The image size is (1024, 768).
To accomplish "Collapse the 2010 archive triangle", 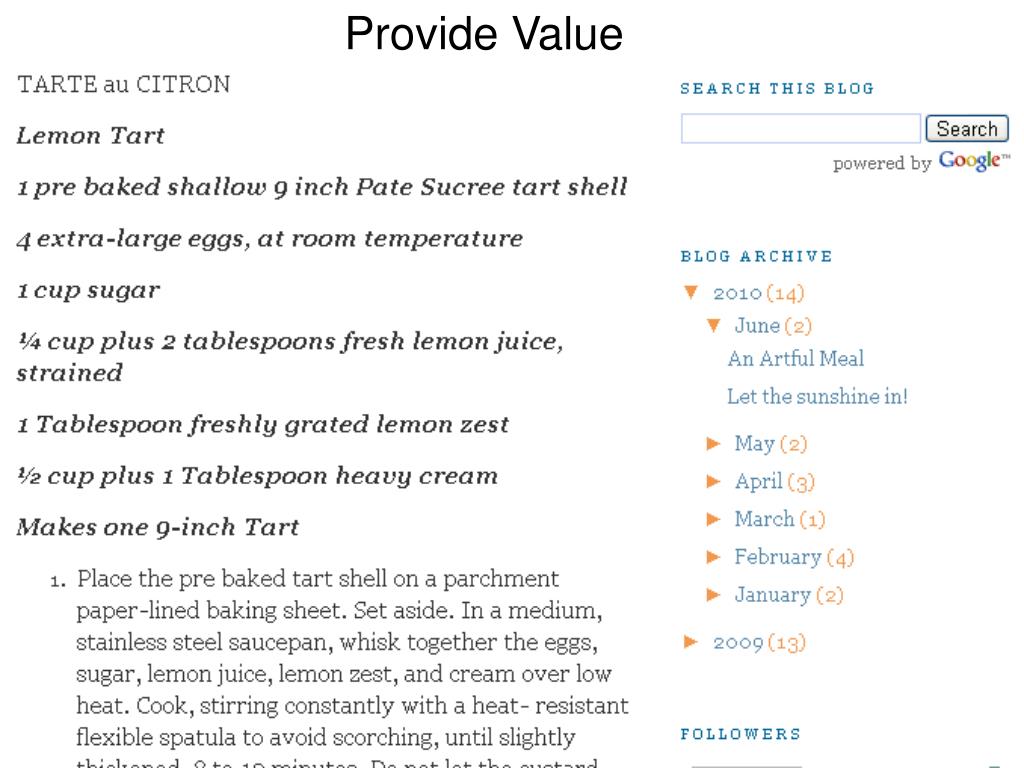I will (x=691, y=292).
